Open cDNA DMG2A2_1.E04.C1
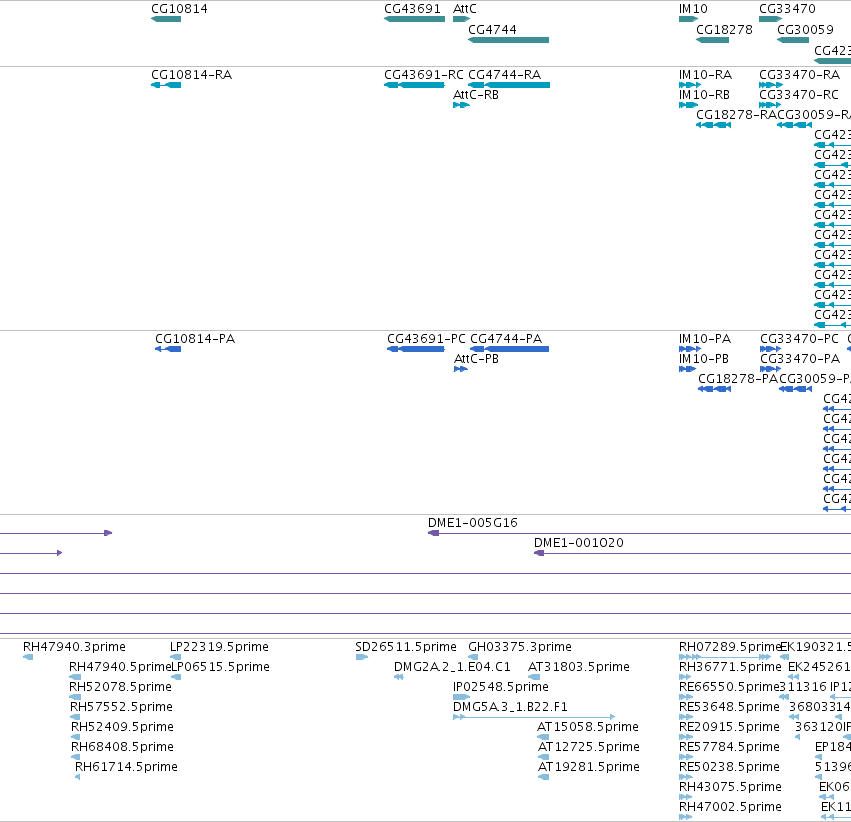Screen dimensions: 851x822 pos(399,677)
